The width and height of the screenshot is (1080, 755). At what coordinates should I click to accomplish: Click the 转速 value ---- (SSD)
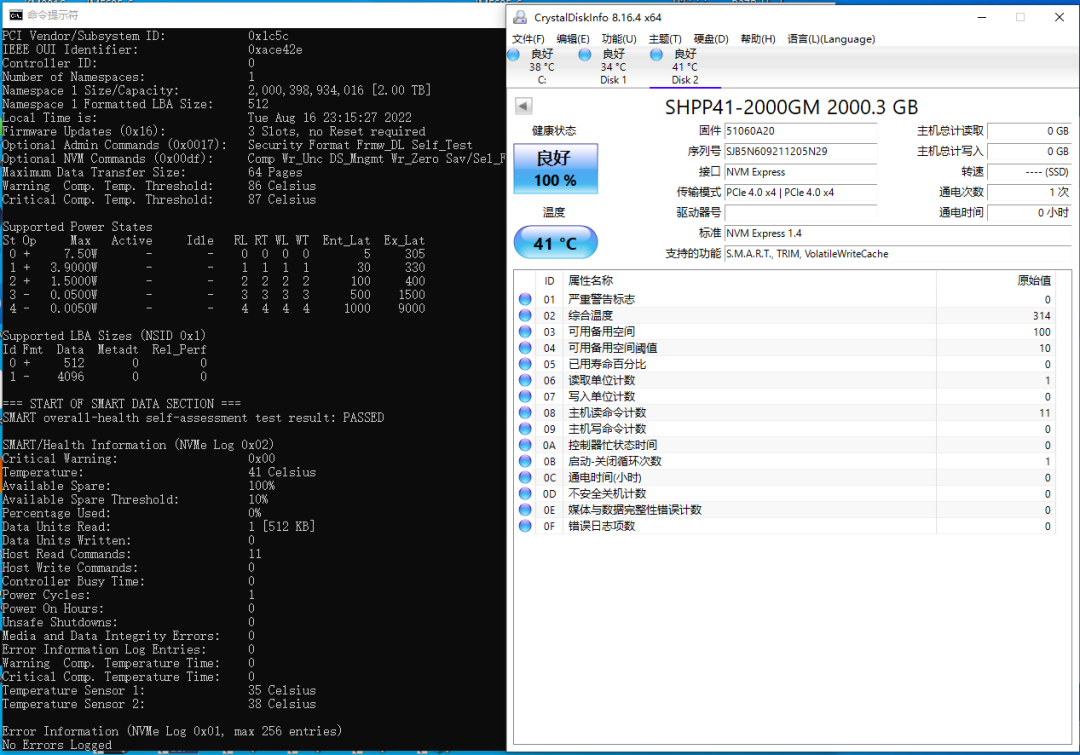coord(1029,172)
